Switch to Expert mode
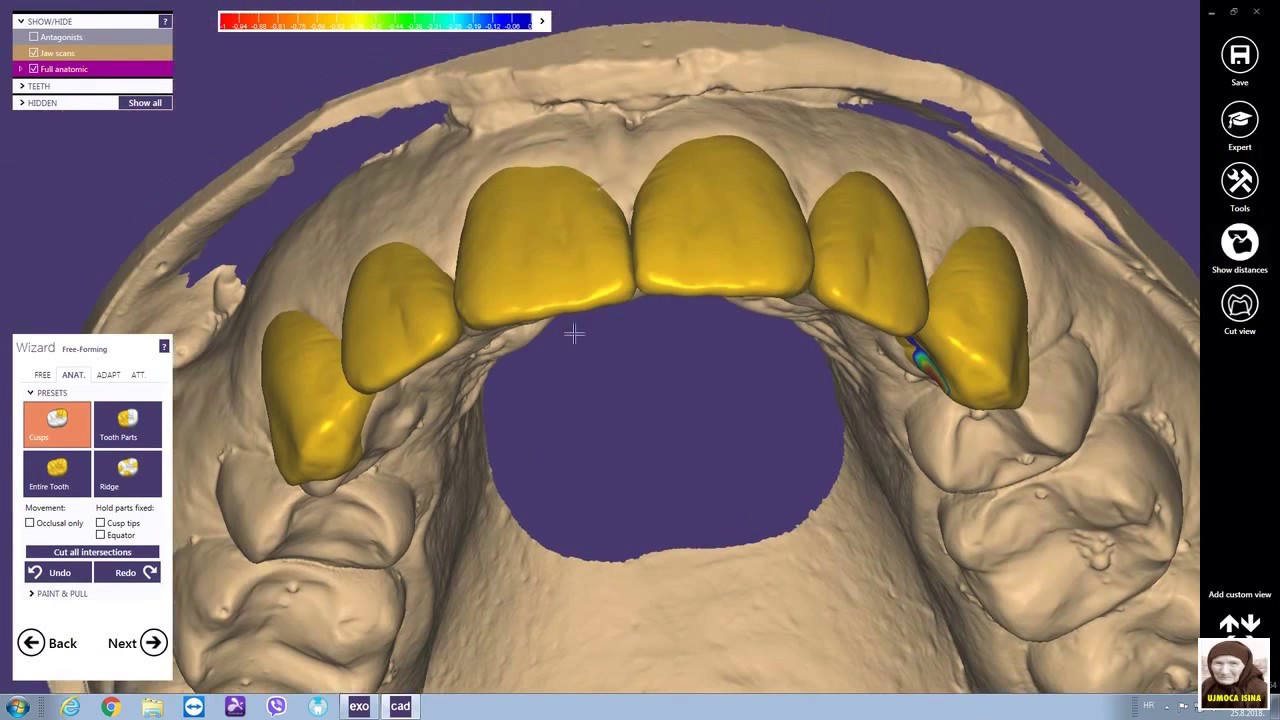This screenshot has height=720, width=1280. tap(1239, 120)
